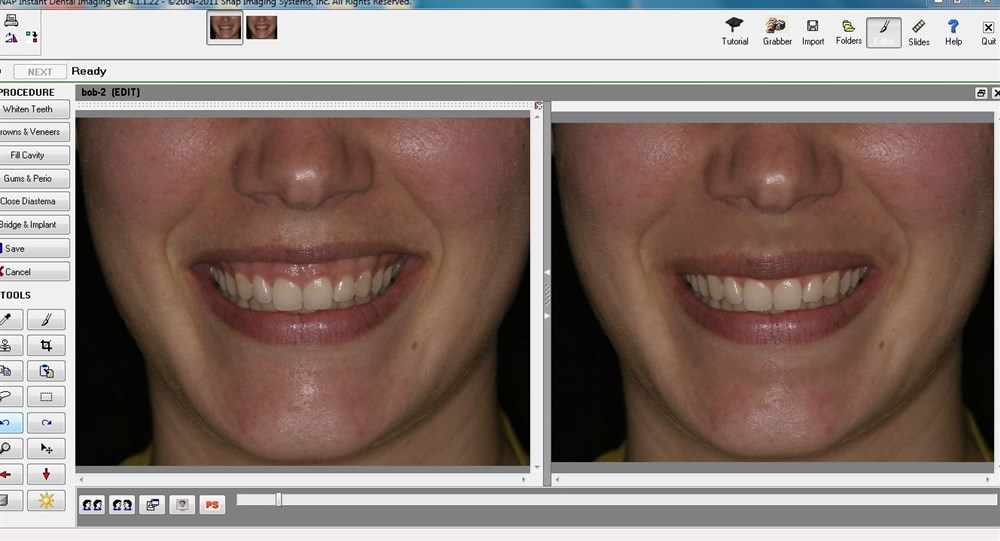Open the Tutorial graduation cap icon

tap(735, 32)
